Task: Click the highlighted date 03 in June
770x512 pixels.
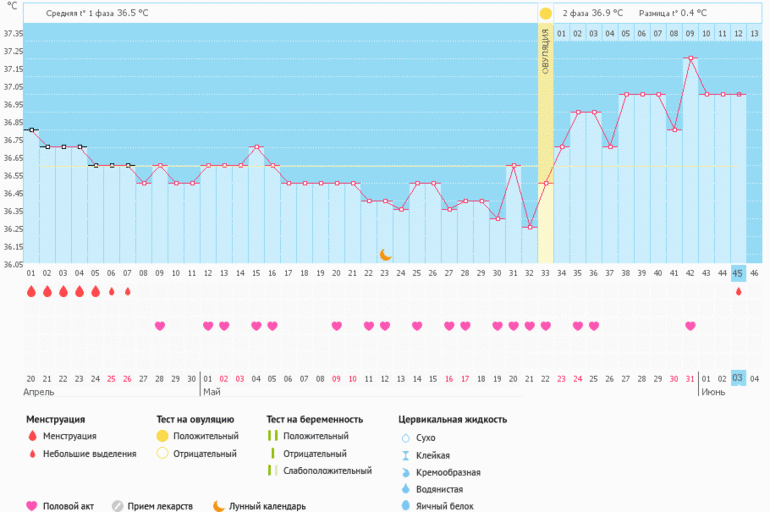Action: click(x=738, y=378)
